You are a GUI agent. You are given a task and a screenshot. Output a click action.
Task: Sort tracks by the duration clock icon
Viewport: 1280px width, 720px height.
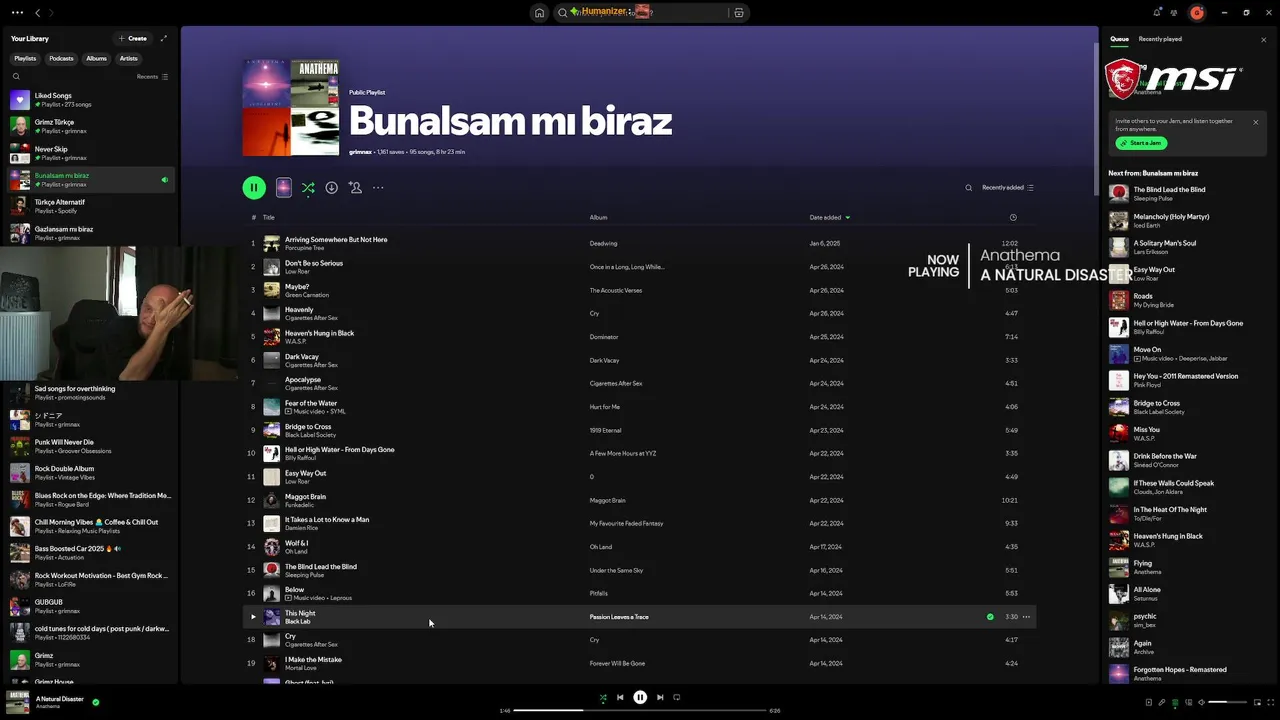tap(1013, 217)
